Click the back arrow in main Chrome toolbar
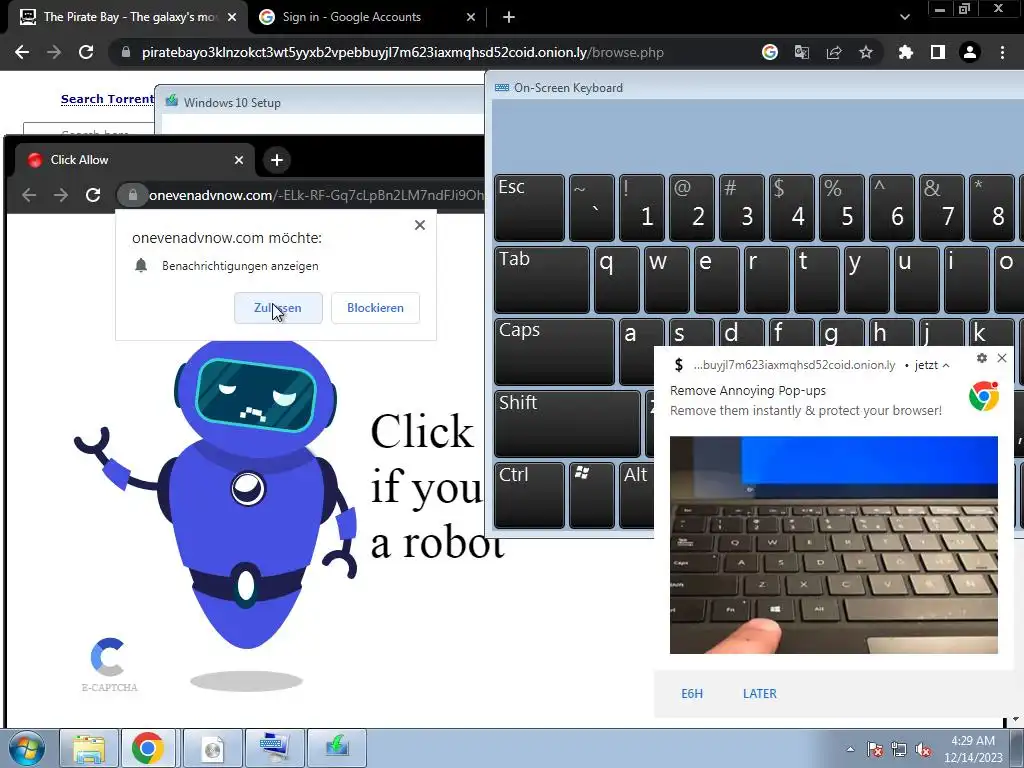 (22, 52)
